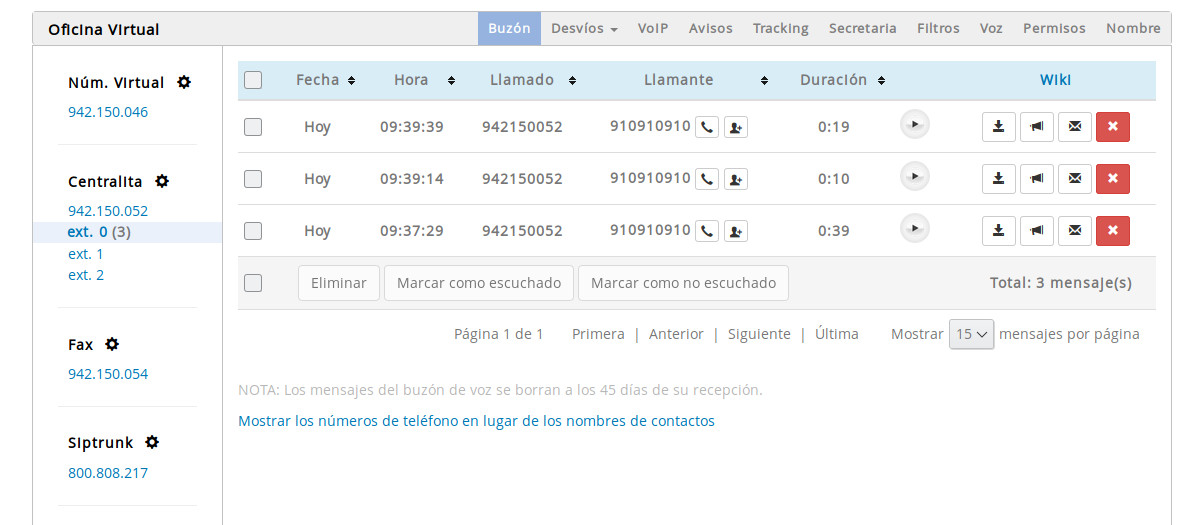
Task: Tick the checkbox for 09:37:29 message
Action: click(253, 231)
